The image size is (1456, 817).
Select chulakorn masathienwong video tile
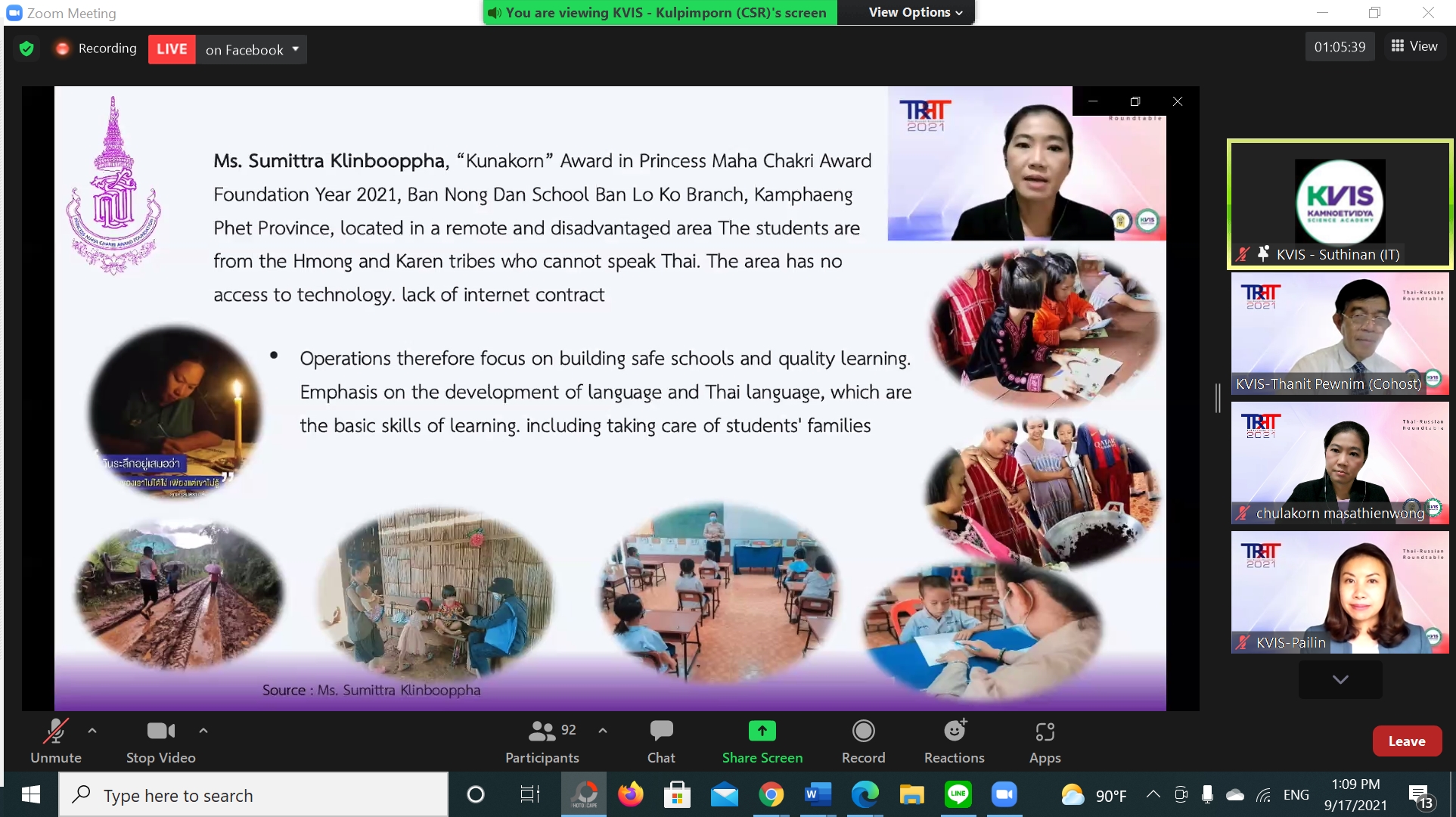[x=1340, y=463]
